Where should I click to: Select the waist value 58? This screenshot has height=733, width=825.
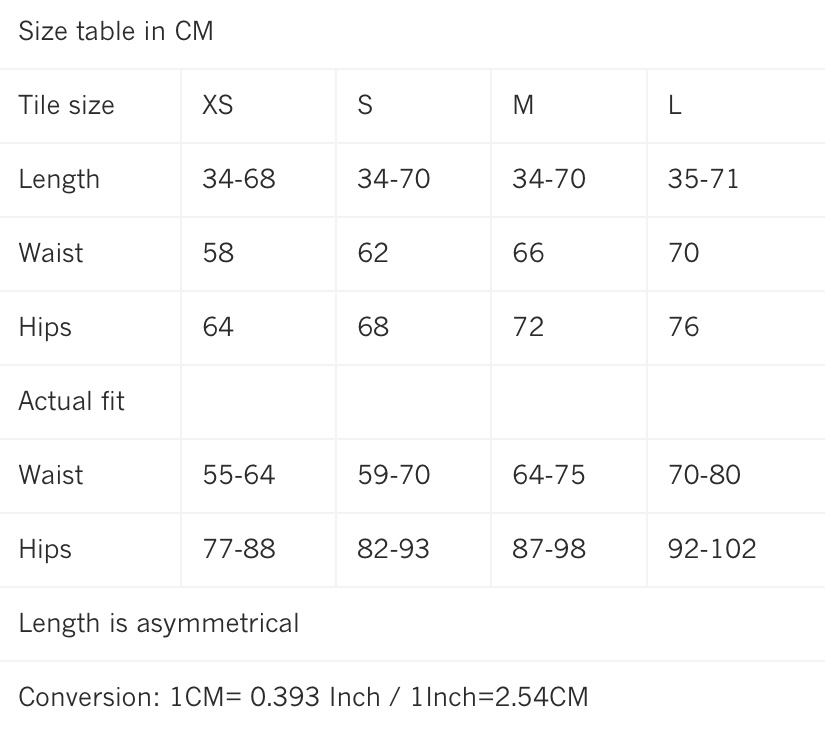218,253
